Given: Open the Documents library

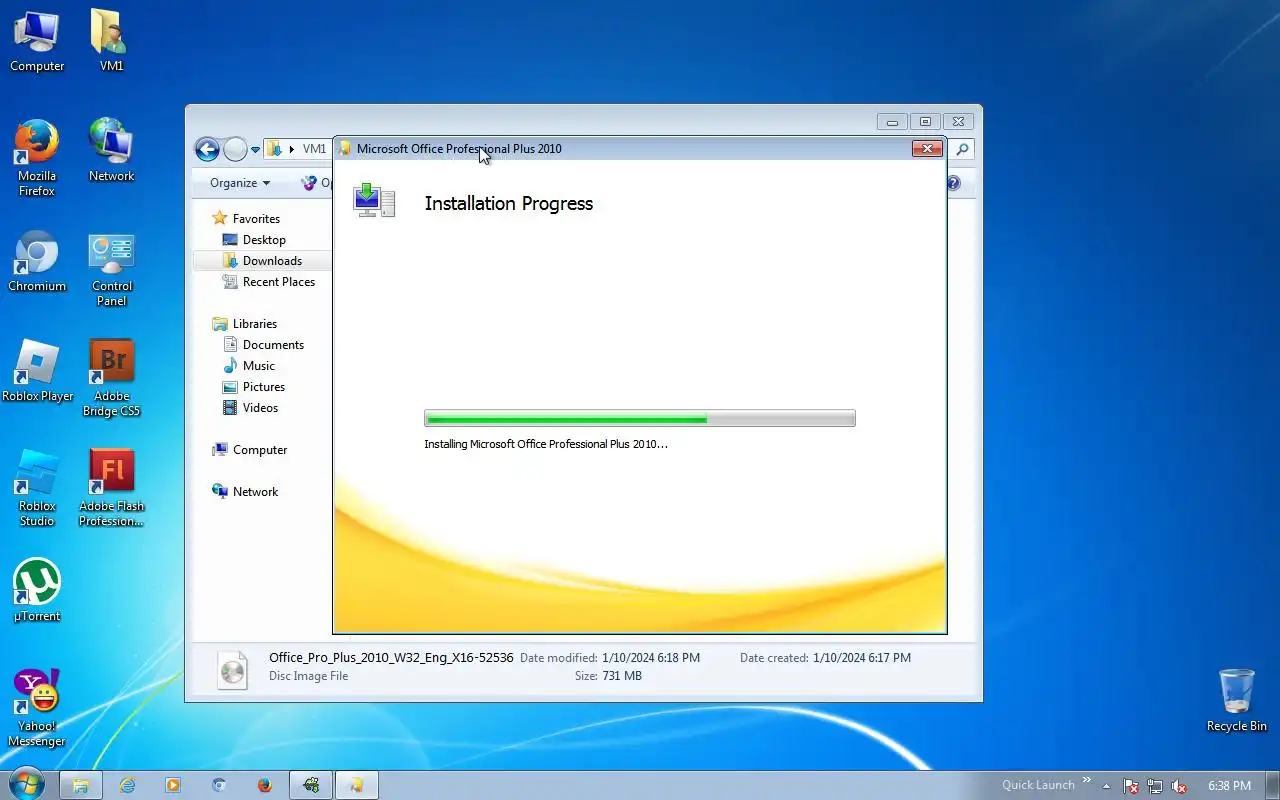Looking at the screenshot, I should click(273, 345).
